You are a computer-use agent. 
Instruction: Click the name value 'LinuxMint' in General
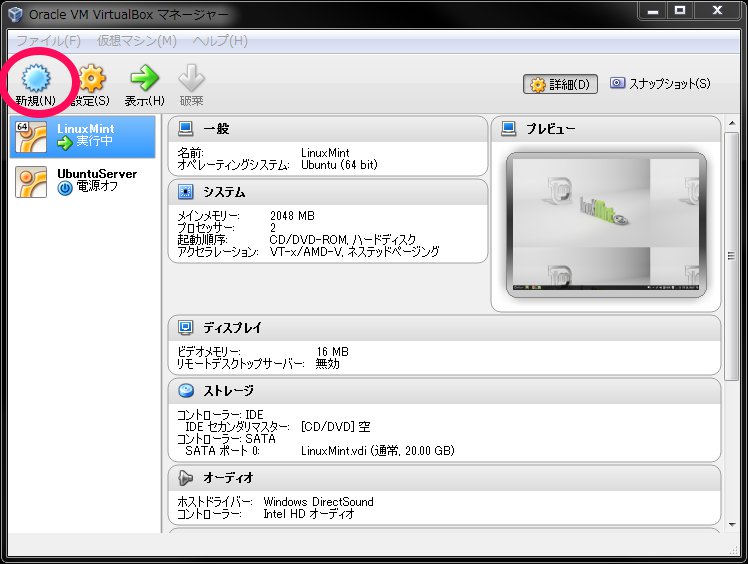(x=325, y=153)
